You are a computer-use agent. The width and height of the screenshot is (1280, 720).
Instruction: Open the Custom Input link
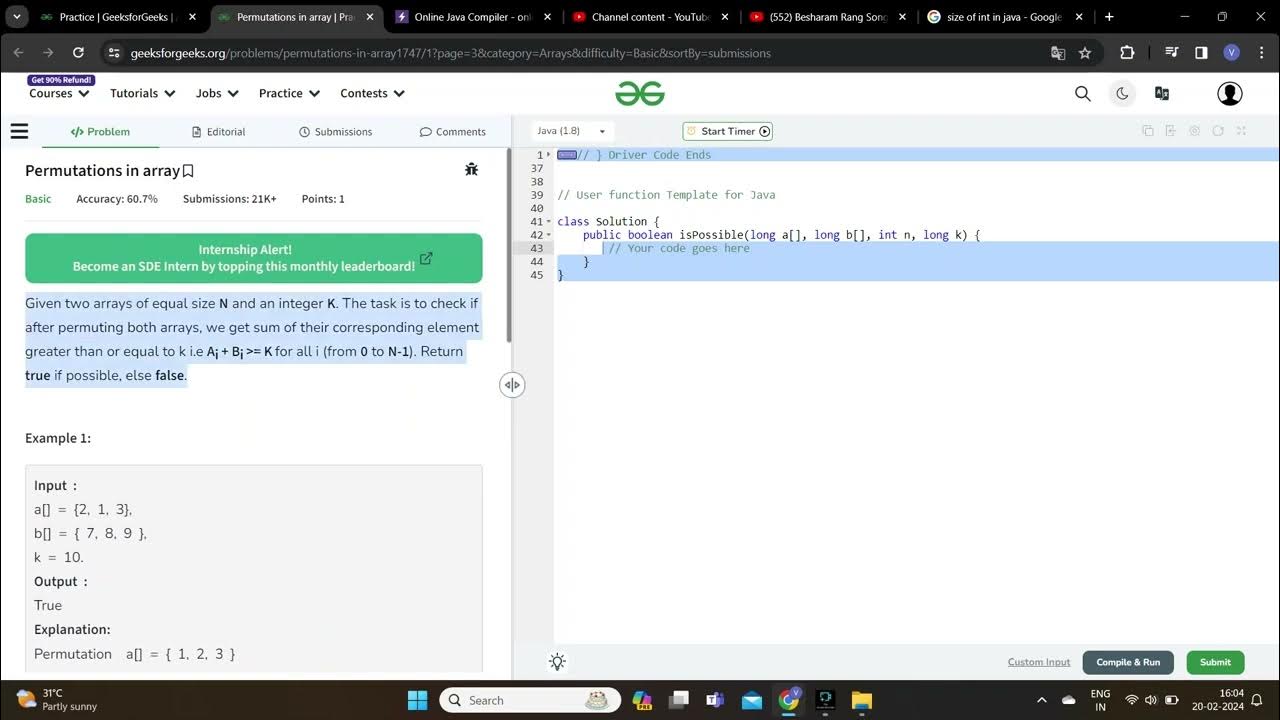point(1039,662)
